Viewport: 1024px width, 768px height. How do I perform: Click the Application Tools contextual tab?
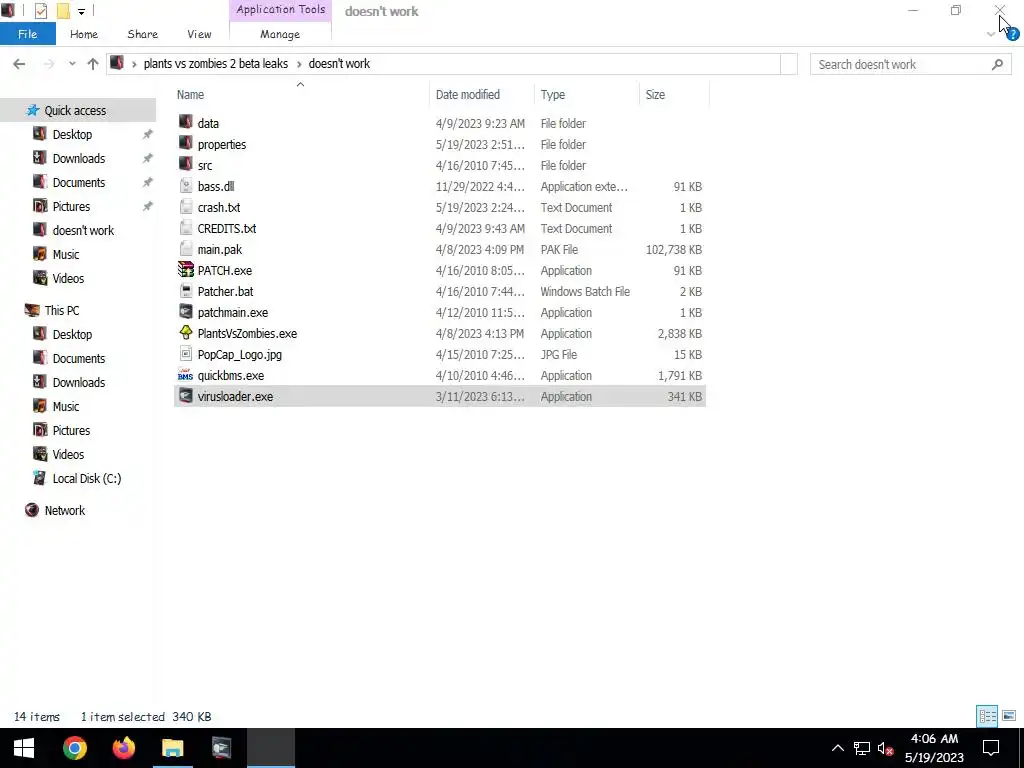click(x=281, y=10)
